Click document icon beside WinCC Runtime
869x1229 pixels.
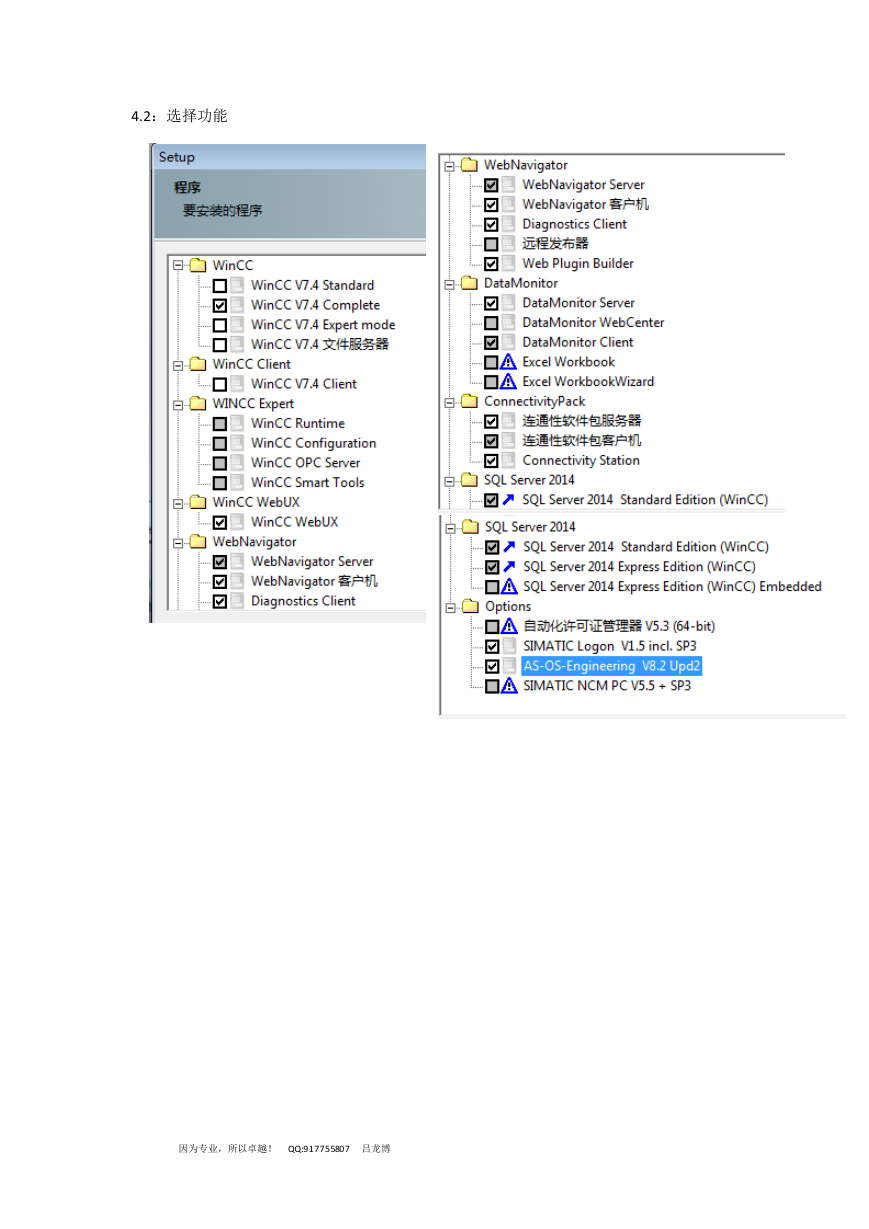coord(237,423)
